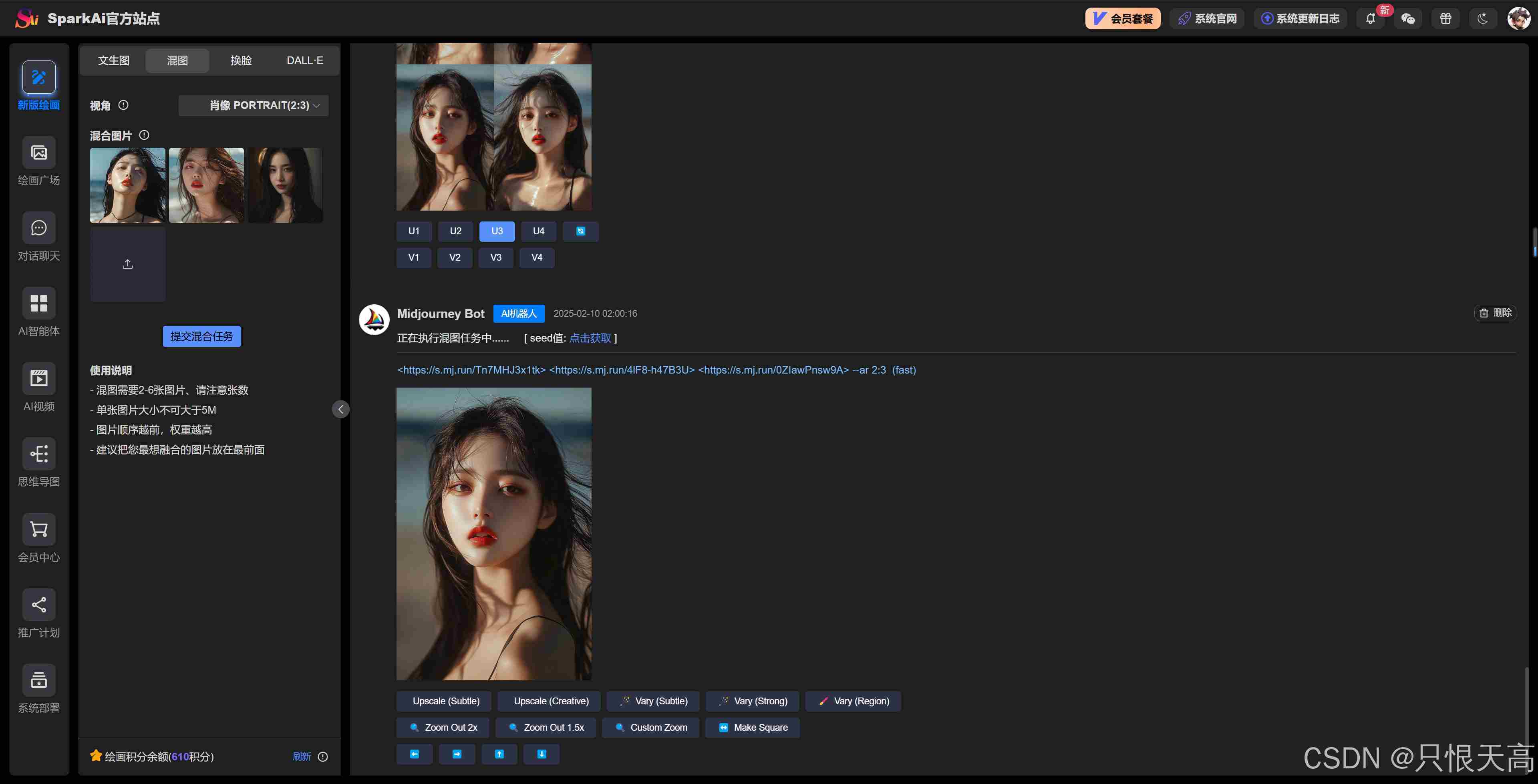Open the 绘画广场 gallery sidebar icon
Viewport: 1538px width, 784px height.
tap(39, 153)
